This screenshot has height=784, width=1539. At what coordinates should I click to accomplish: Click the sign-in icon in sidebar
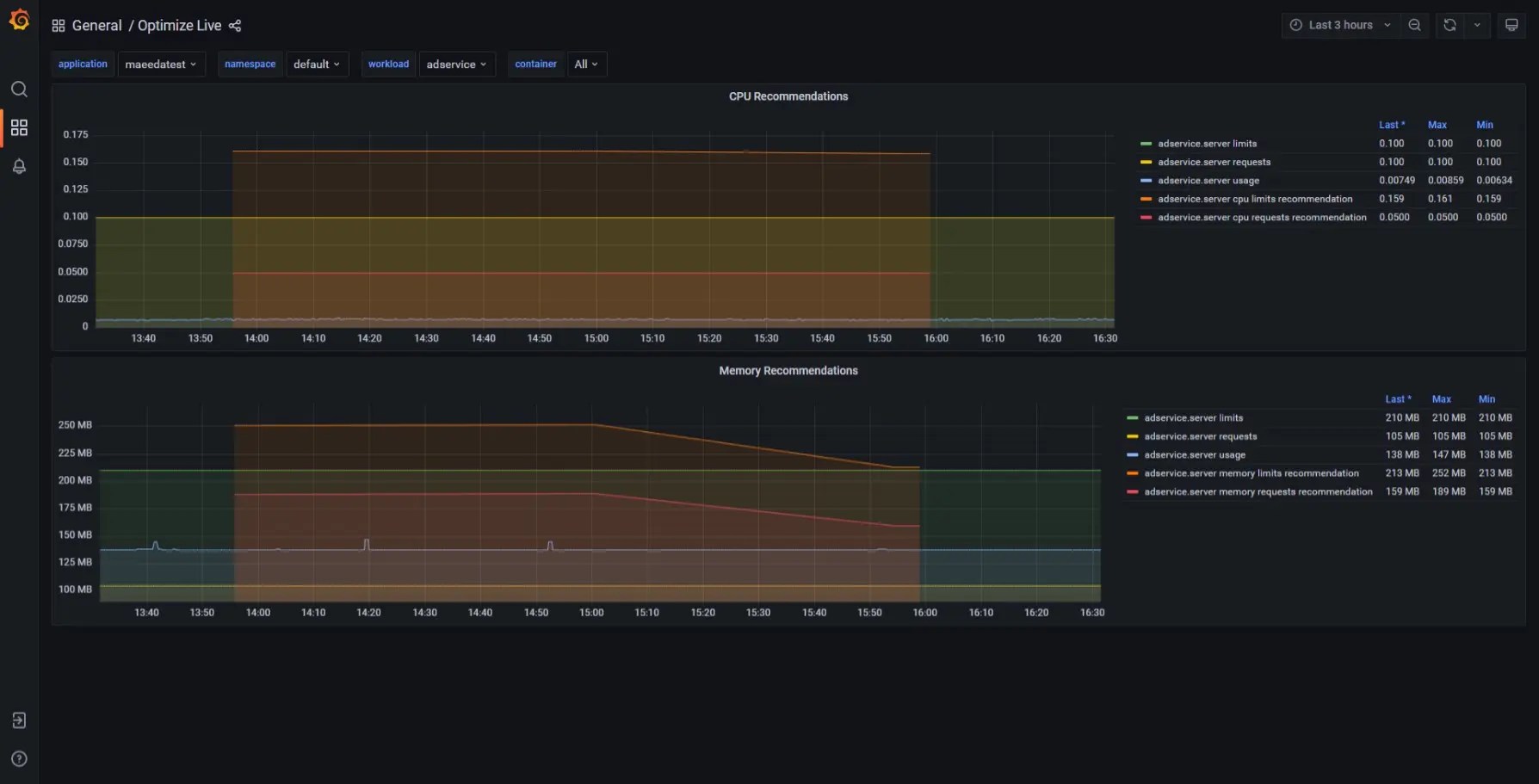click(19, 720)
